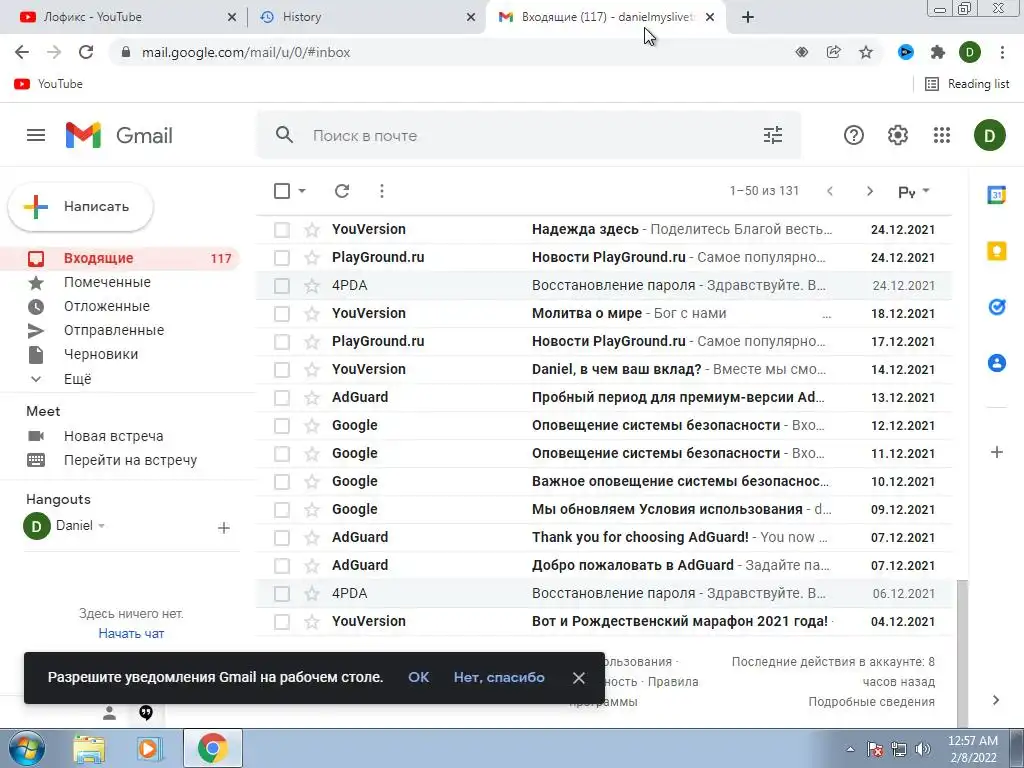Image resolution: width=1024 pixels, height=768 pixels.
Task: Open select-all dropdown arrow
Action: [x=302, y=191]
